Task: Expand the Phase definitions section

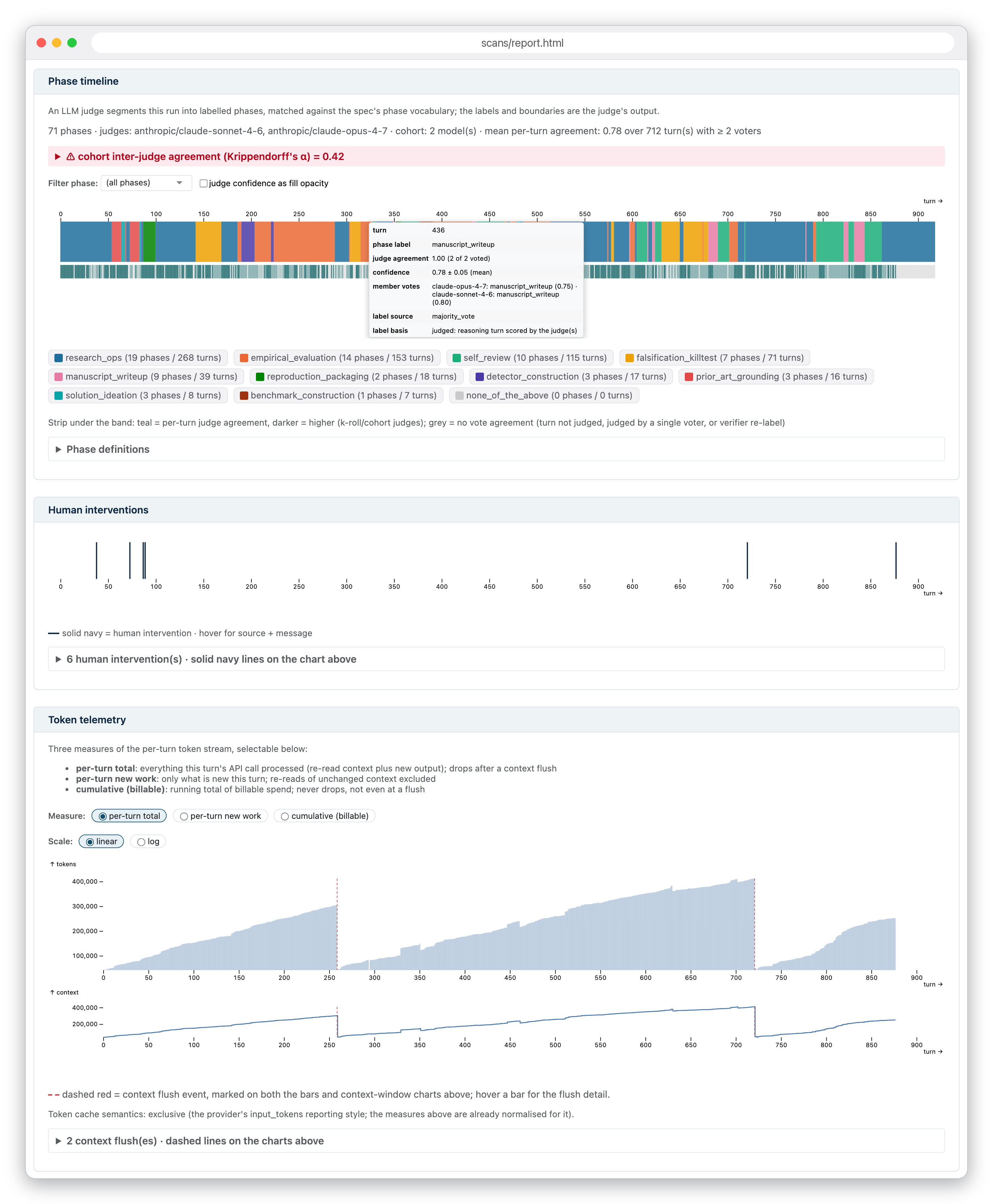Action: point(496,449)
